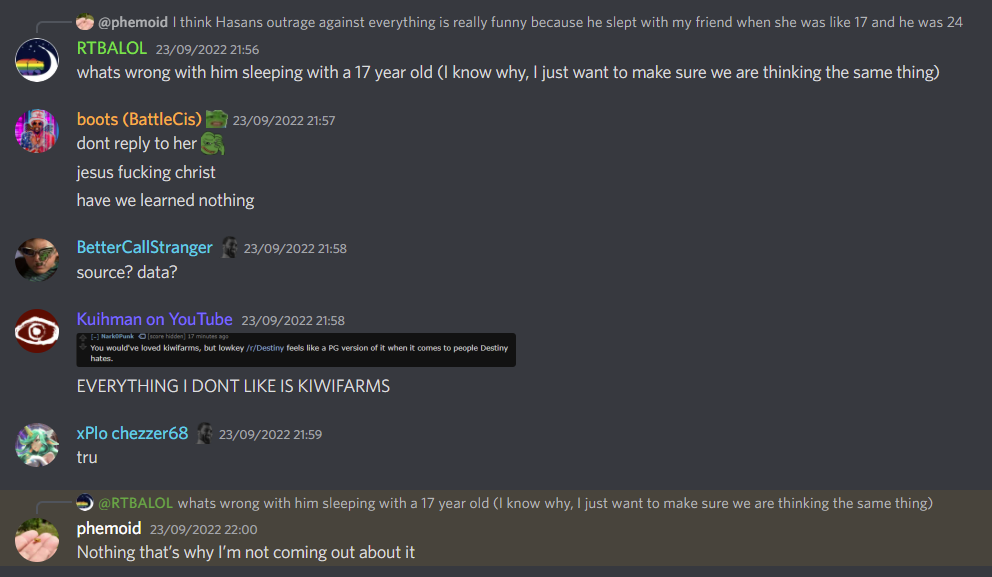Open the Kuihman on YouTube username
The width and height of the screenshot is (992, 577).
point(154,320)
